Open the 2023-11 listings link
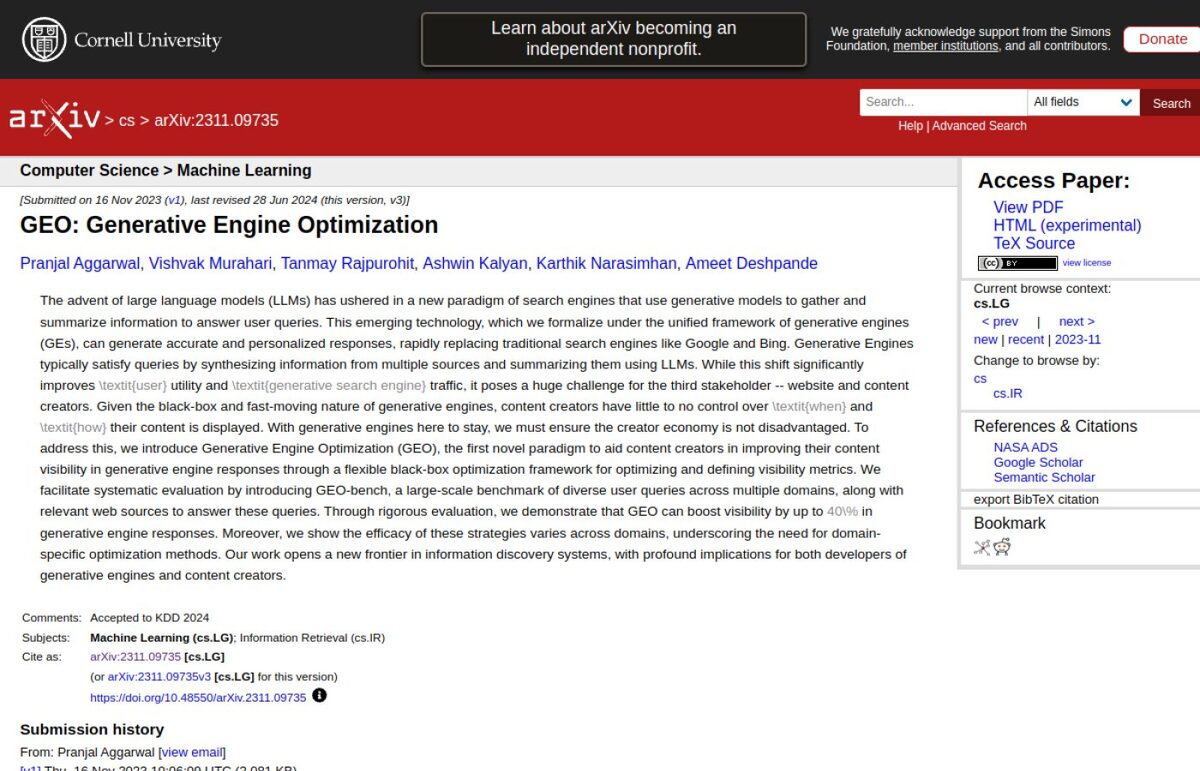 click(1078, 339)
